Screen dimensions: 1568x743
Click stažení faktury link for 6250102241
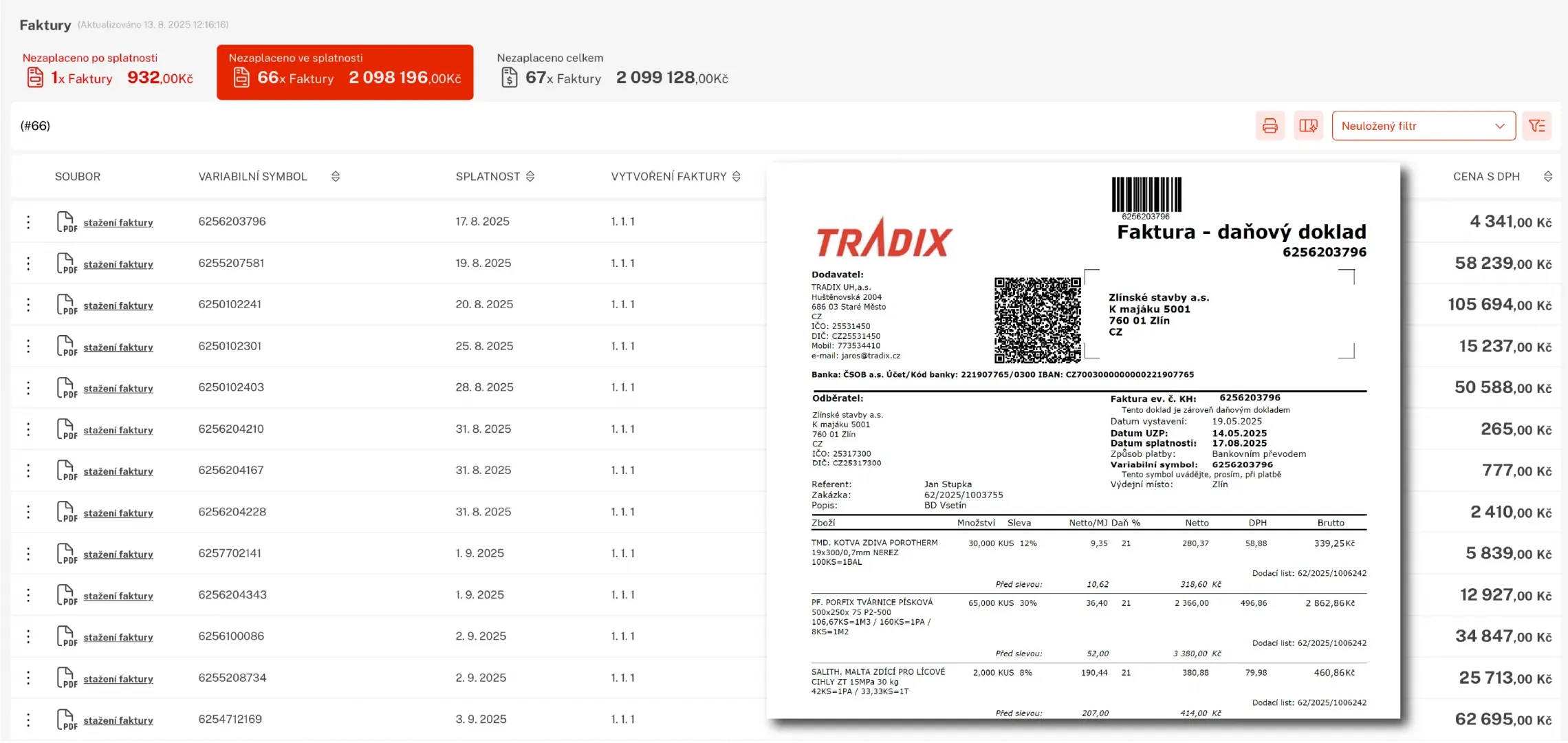[118, 305]
